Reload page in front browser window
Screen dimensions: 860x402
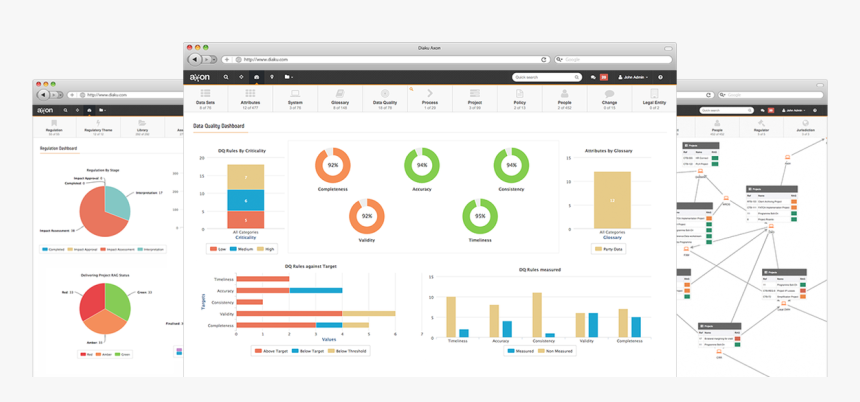(x=544, y=59)
